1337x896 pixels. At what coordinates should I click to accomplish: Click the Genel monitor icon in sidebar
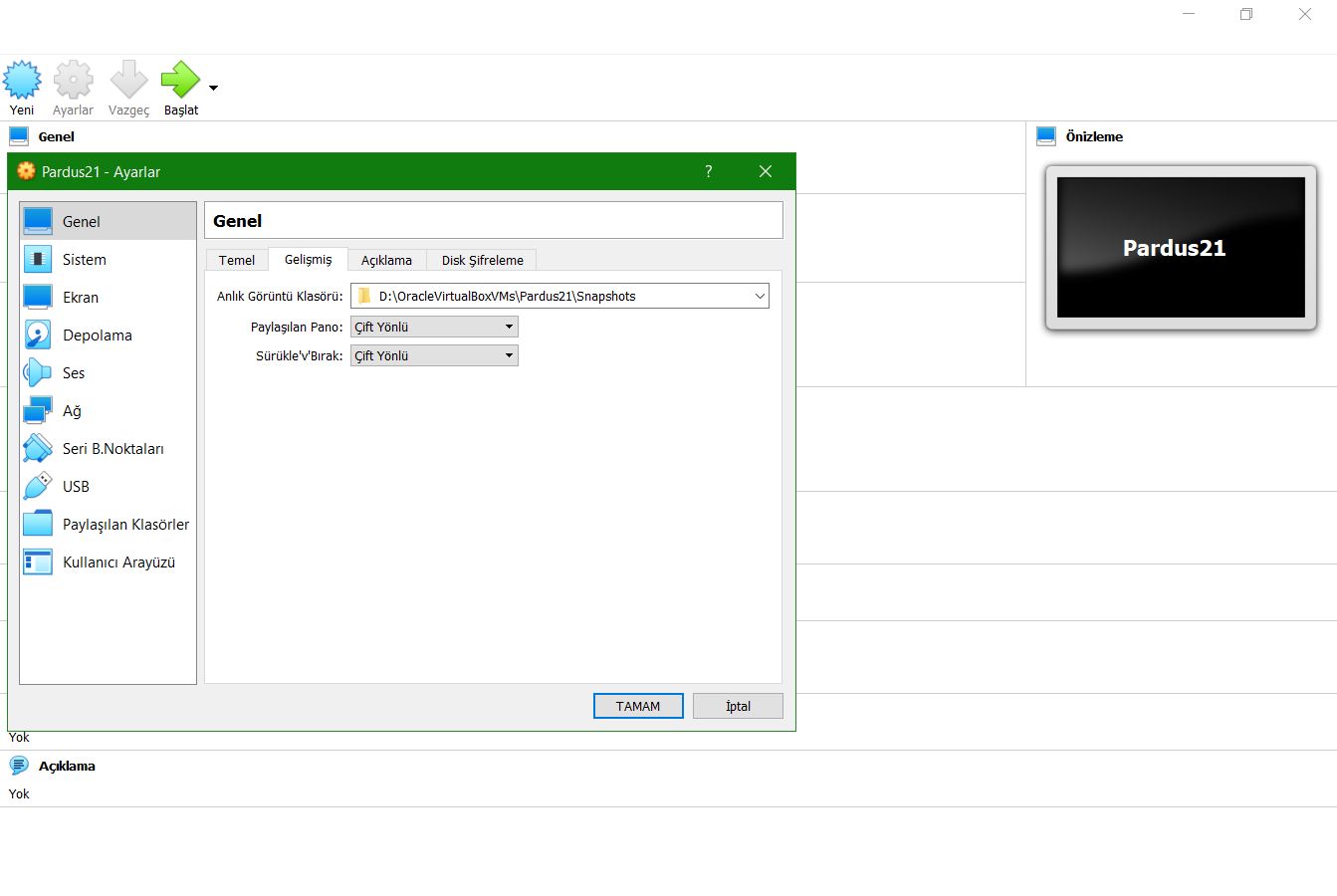(x=38, y=221)
